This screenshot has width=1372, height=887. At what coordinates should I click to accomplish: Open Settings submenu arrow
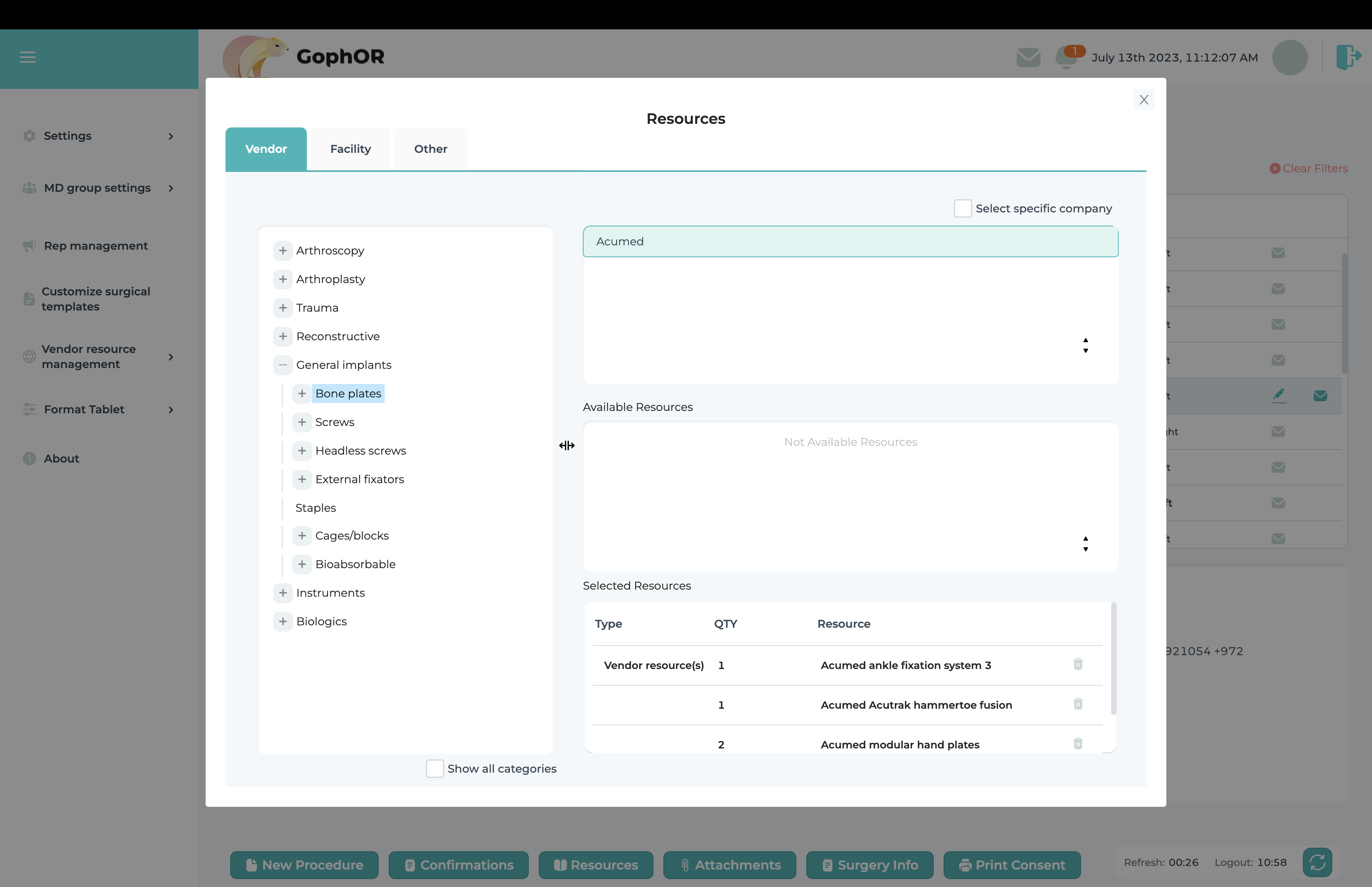tap(171, 136)
